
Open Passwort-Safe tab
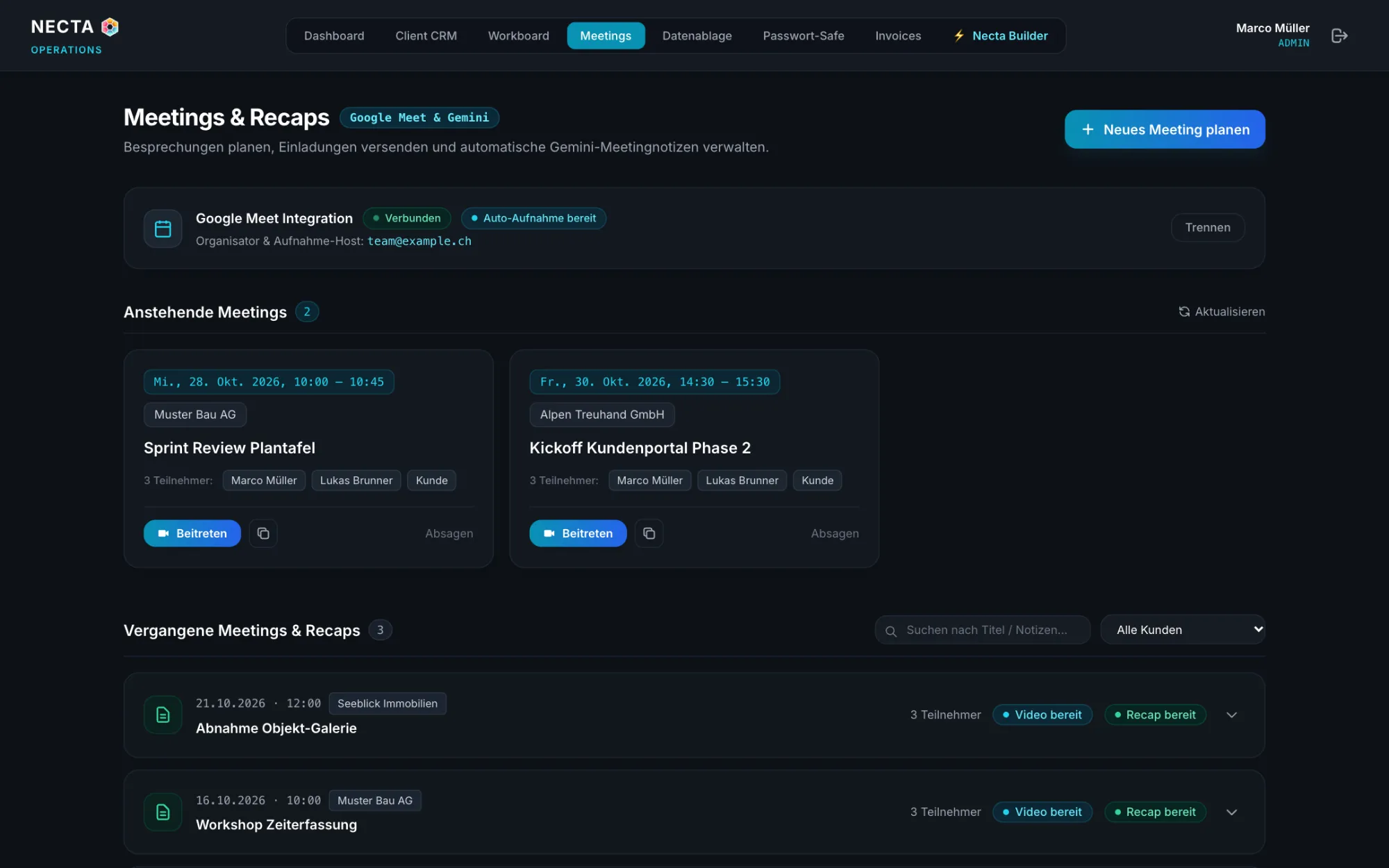click(x=803, y=35)
